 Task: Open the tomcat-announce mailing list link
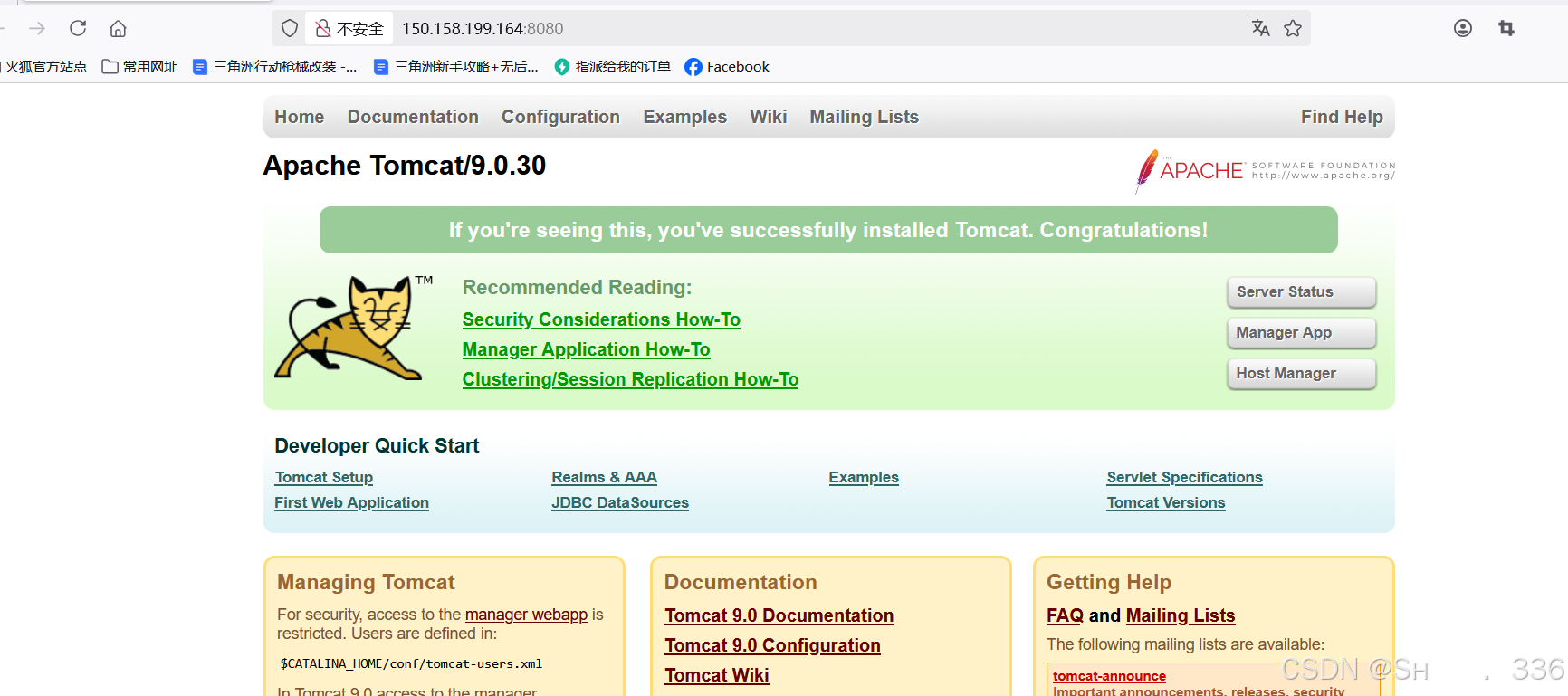pyautogui.click(x=1109, y=676)
